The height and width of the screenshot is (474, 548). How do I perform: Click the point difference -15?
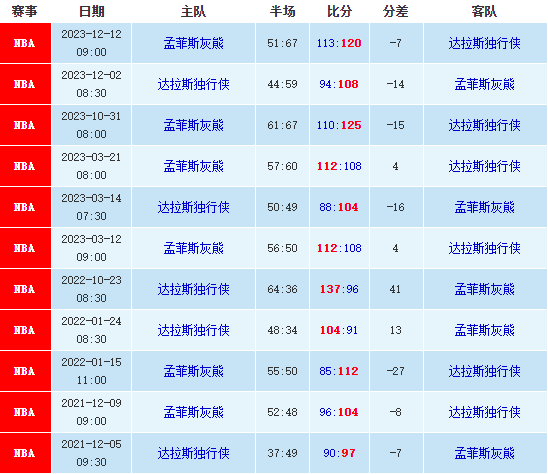click(396, 125)
